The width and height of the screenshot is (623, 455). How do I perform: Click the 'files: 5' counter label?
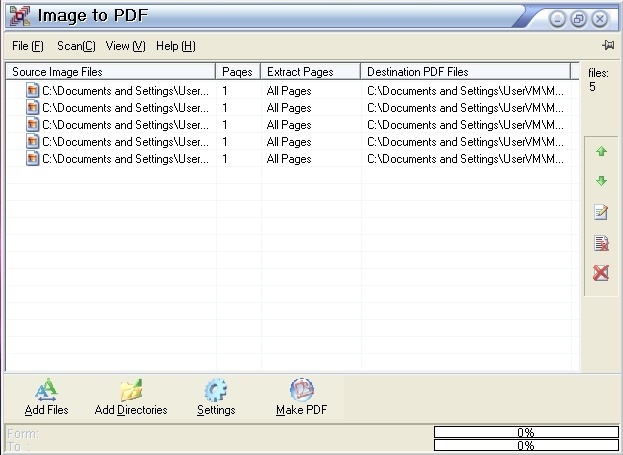pyautogui.click(x=598, y=80)
